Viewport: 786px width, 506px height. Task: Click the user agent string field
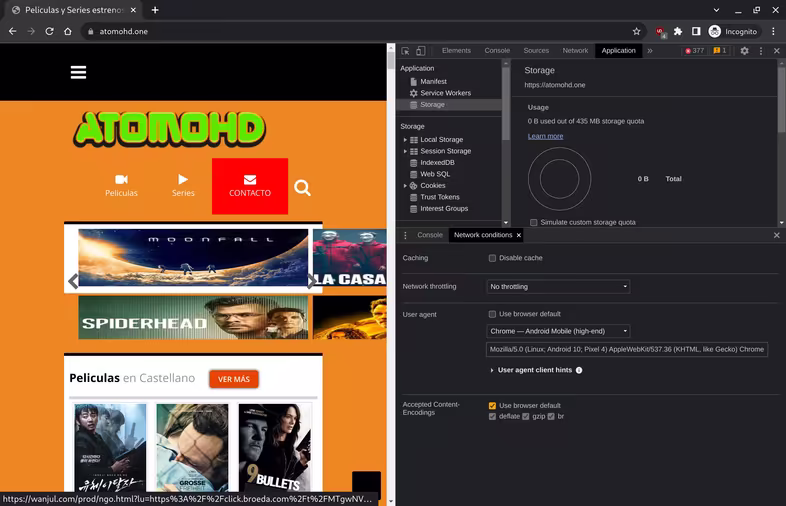(x=627, y=349)
